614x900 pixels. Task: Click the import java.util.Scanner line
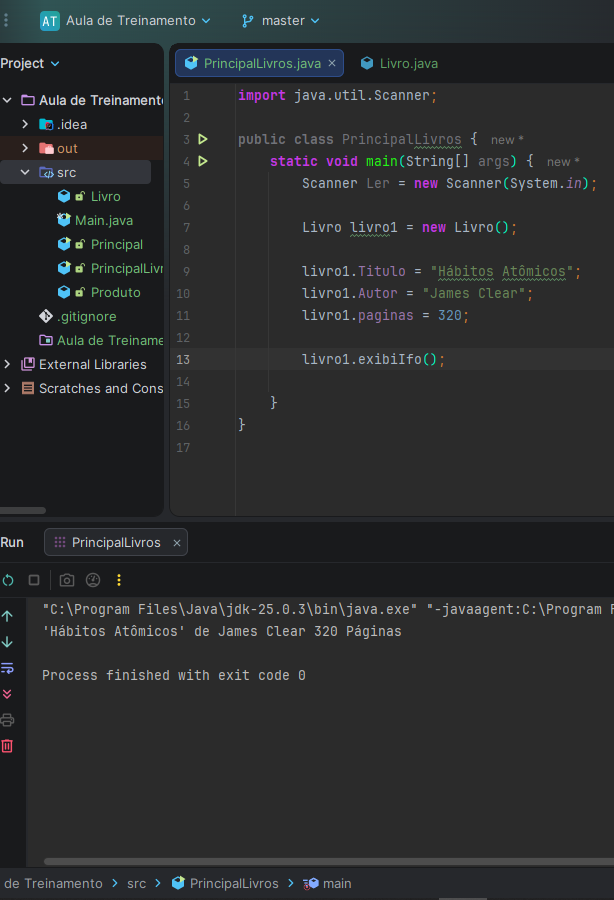pos(337,95)
